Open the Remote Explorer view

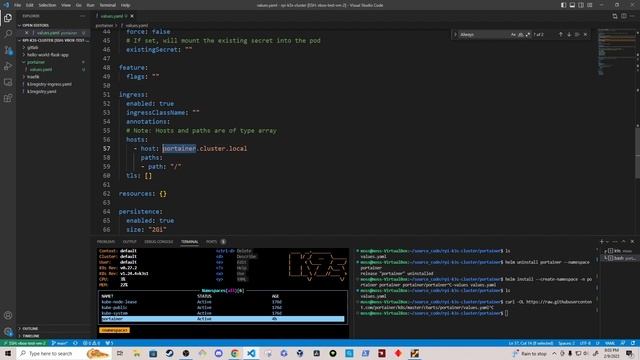(8, 82)
